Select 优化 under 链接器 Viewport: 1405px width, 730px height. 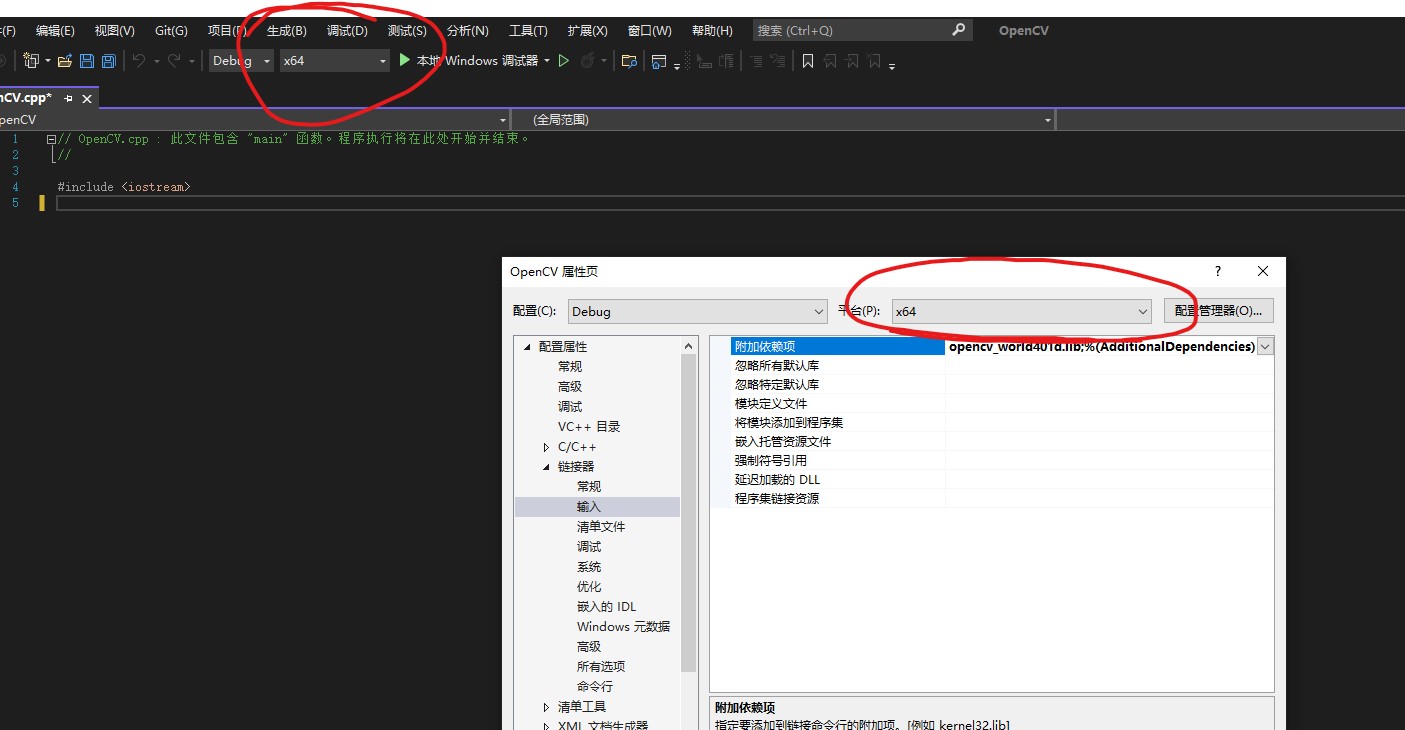(589, 587)
